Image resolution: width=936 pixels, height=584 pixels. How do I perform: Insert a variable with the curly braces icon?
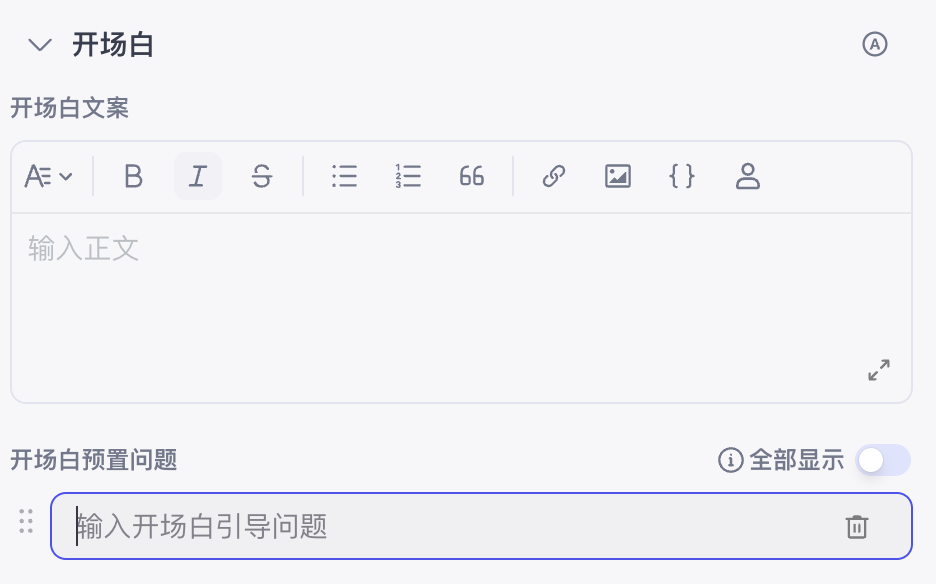(x=682, y=176)
